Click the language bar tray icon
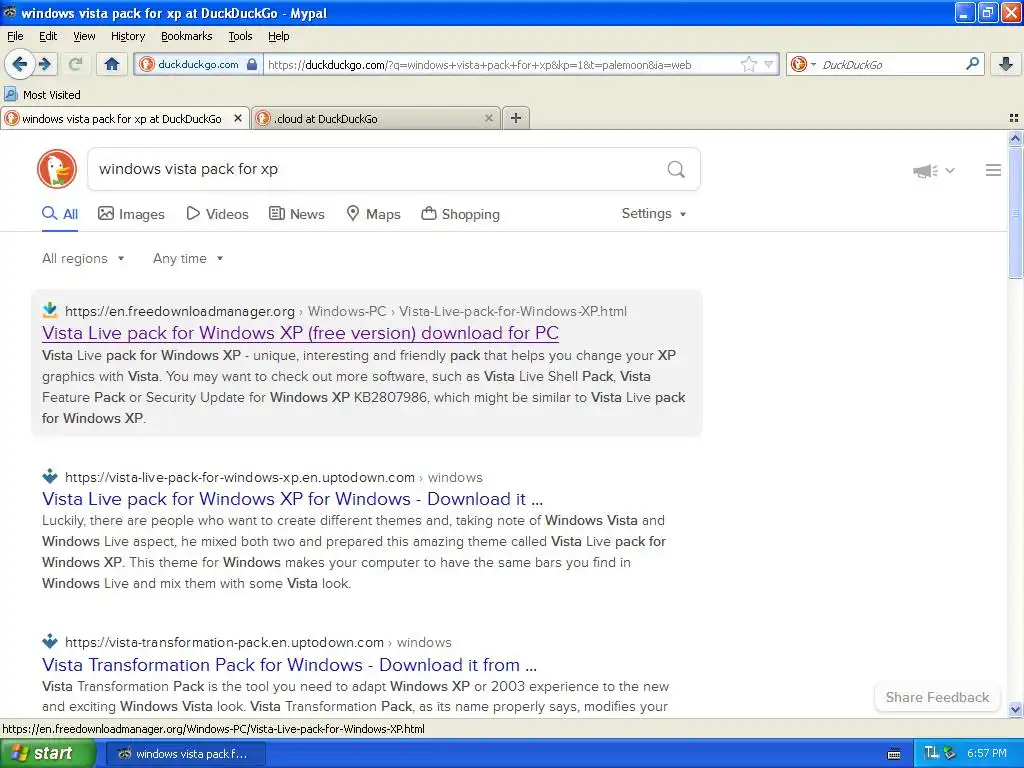The height and width of the screenshot is (768, 1024). click(931, 753)
